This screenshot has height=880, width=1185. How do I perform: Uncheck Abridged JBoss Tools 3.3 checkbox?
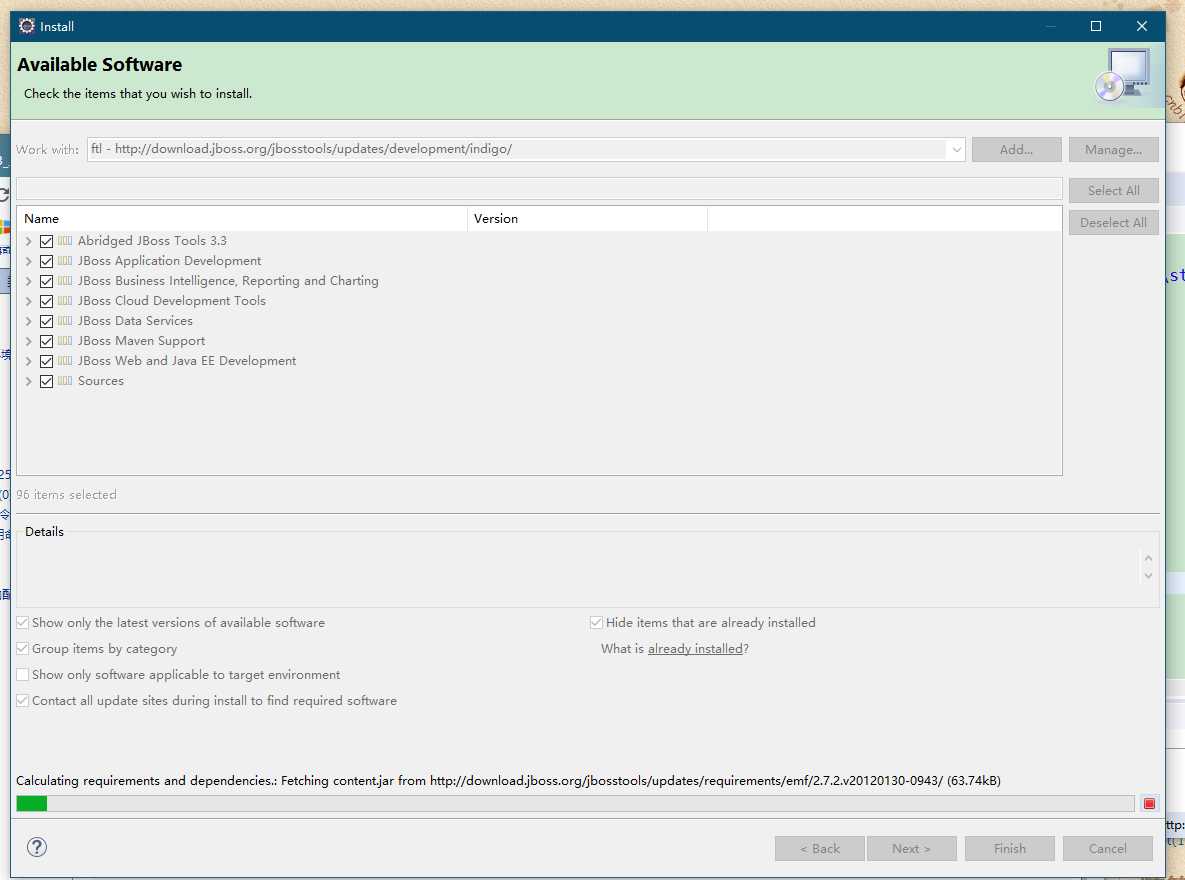pyautogui.click(x=46, y=241)
